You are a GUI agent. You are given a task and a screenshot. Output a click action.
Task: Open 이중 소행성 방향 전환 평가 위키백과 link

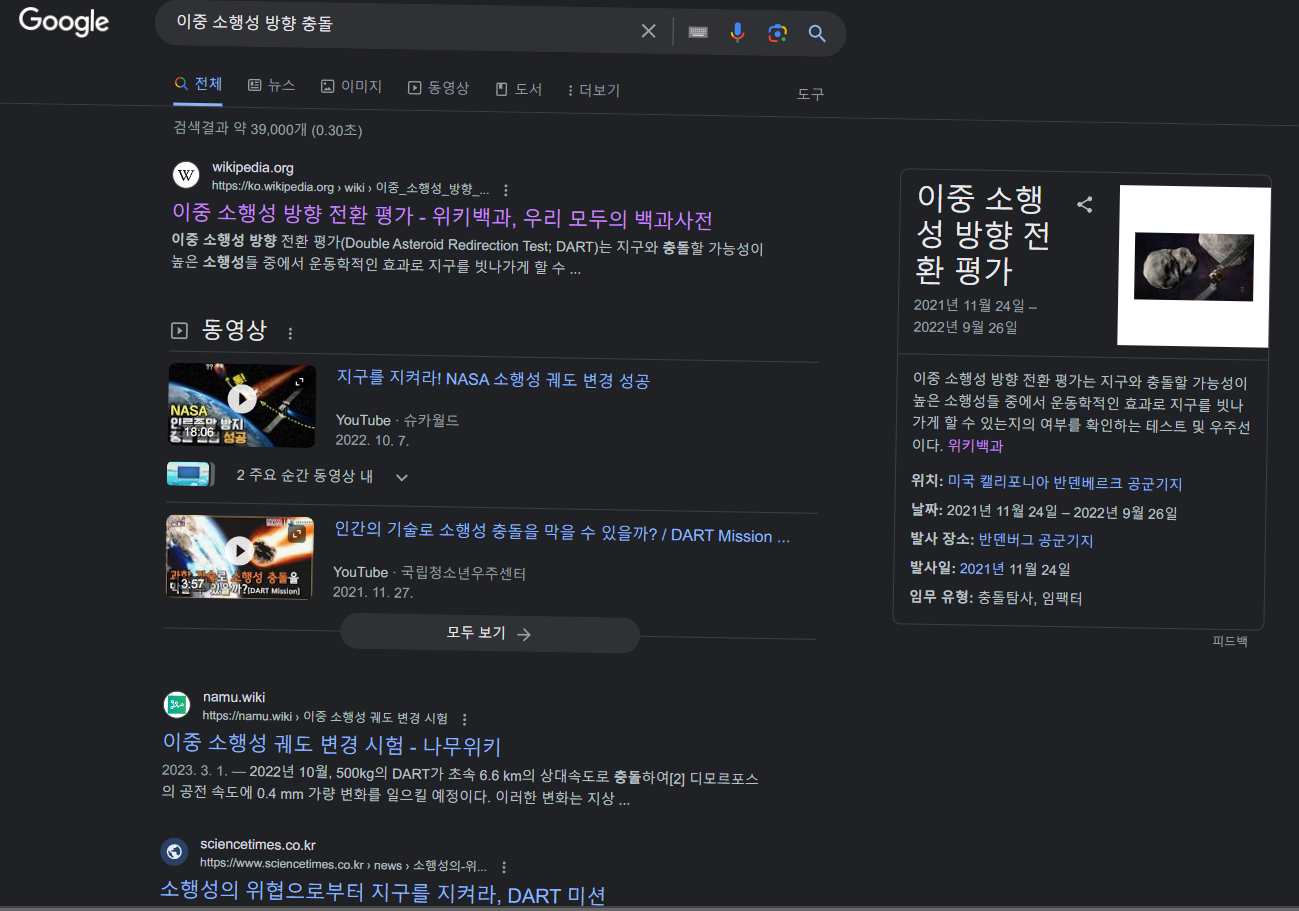[x=442, y=217]
